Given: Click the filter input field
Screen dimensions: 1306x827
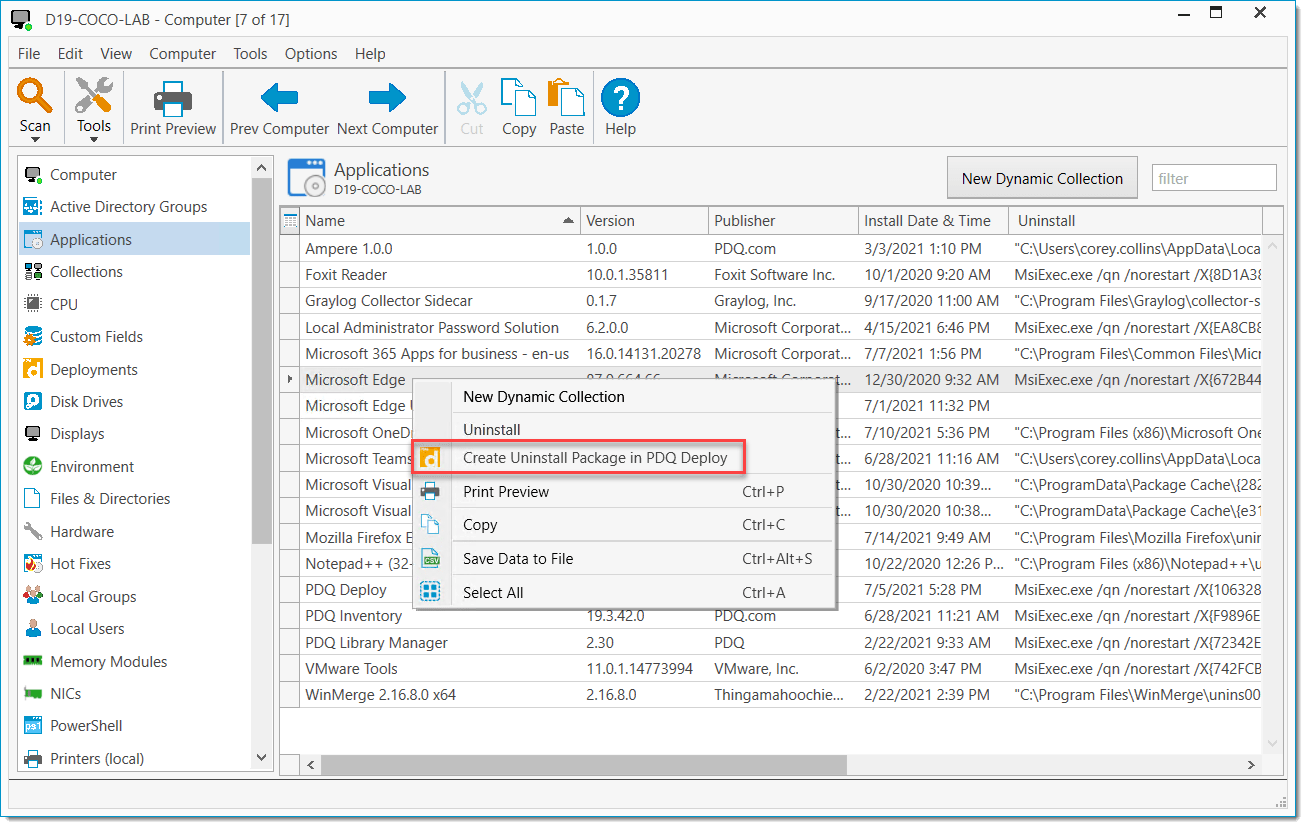Looking at the screenshot, I should coord(1213,177).
